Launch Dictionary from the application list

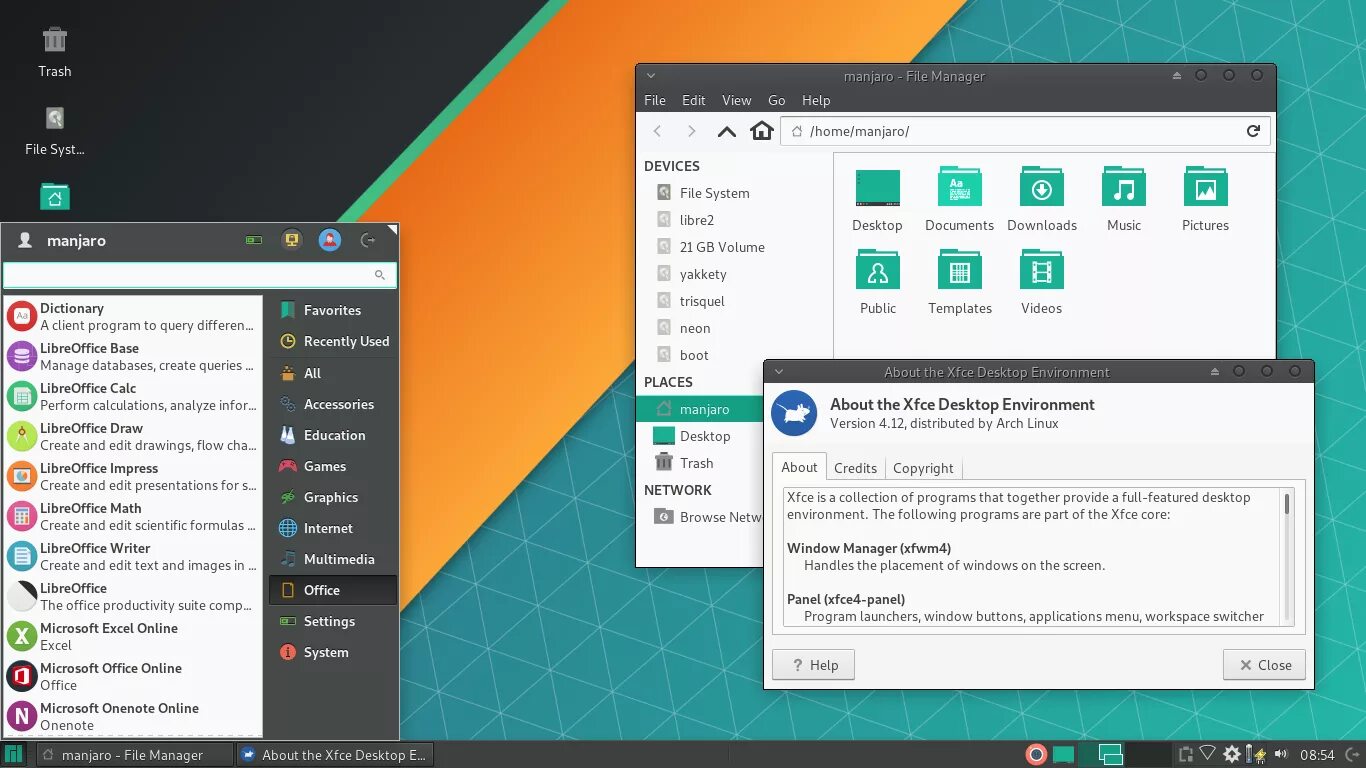pos(133,316)
